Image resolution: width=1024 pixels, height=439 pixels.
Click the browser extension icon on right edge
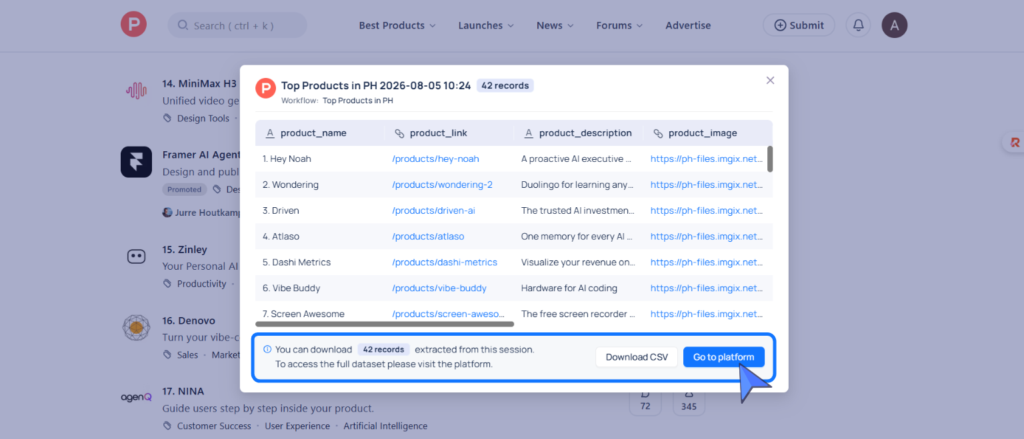tap(1015, 142)
